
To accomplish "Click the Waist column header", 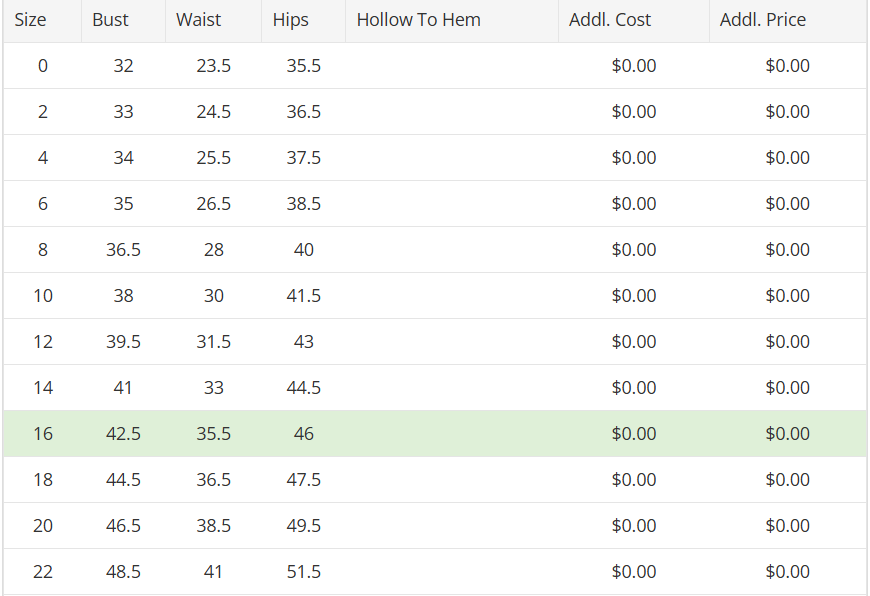I will click(x=198, y=20).
